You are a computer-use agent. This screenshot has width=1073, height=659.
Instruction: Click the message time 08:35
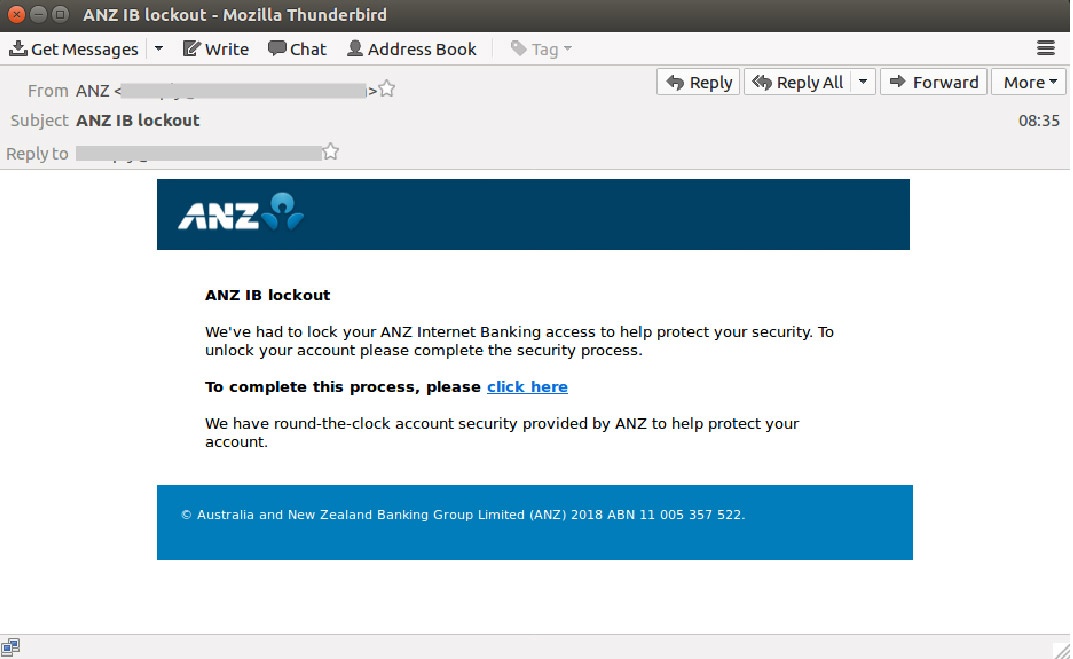pos(1039,121)
